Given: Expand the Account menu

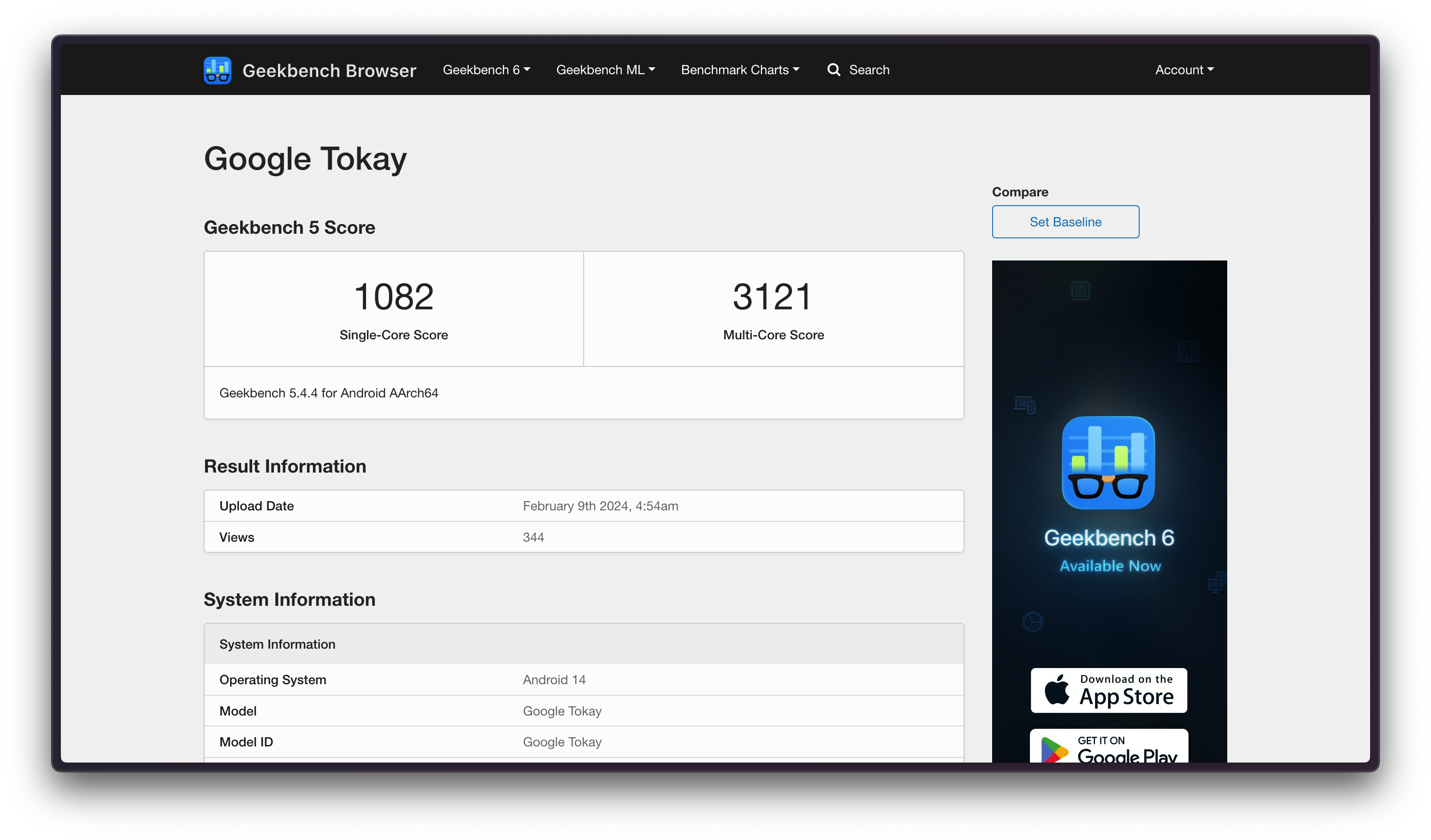Looking at the screenshot, I should click(1184, 70).
